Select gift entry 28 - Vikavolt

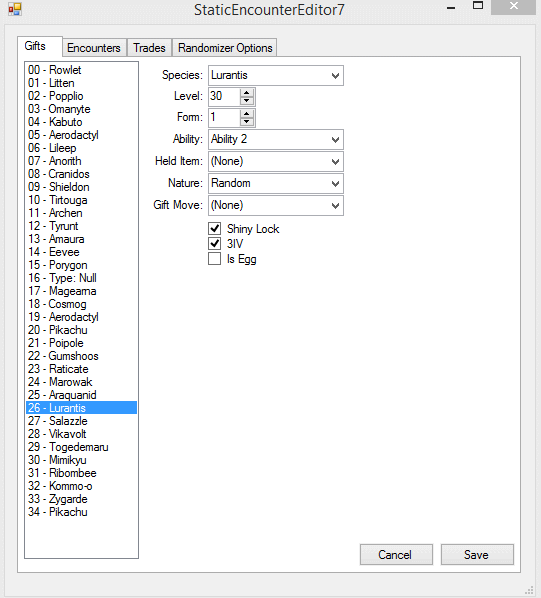tap(81, 434)
